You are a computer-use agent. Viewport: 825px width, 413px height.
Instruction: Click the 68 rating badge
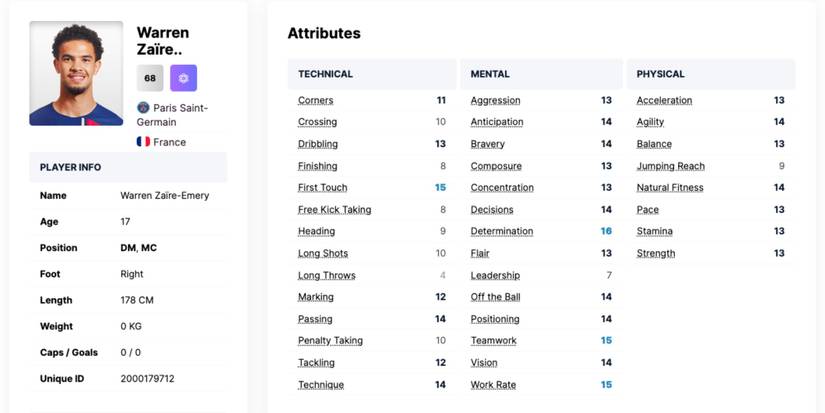click(150, 78)
